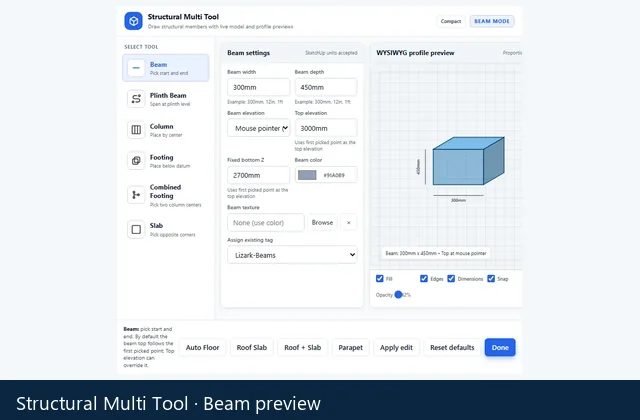Screen dimensions: 640x420
Task: Choose Slab label in tool list
Action: tap(156, 226)
